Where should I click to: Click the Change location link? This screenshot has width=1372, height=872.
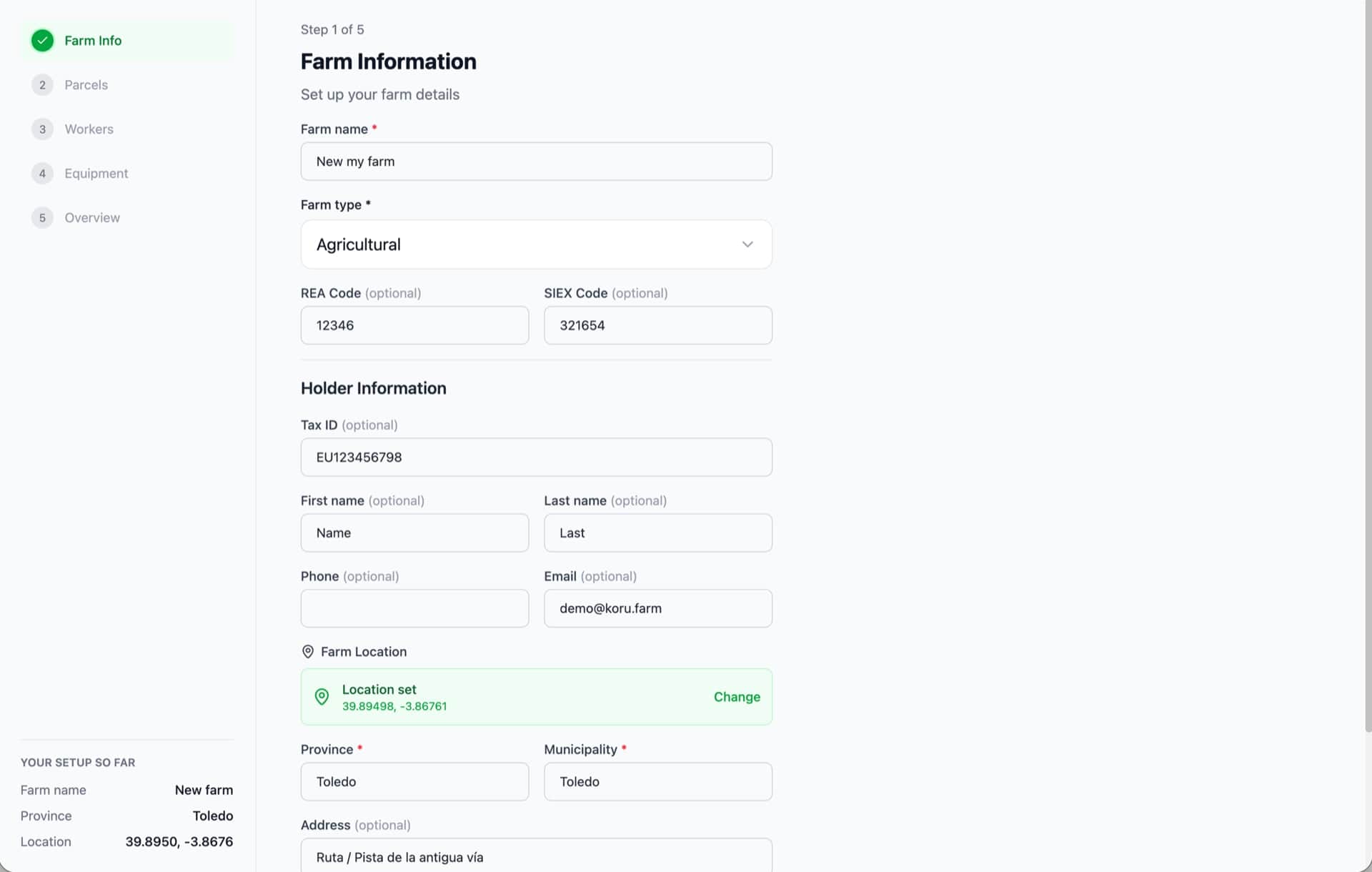[x=737, y=697]
